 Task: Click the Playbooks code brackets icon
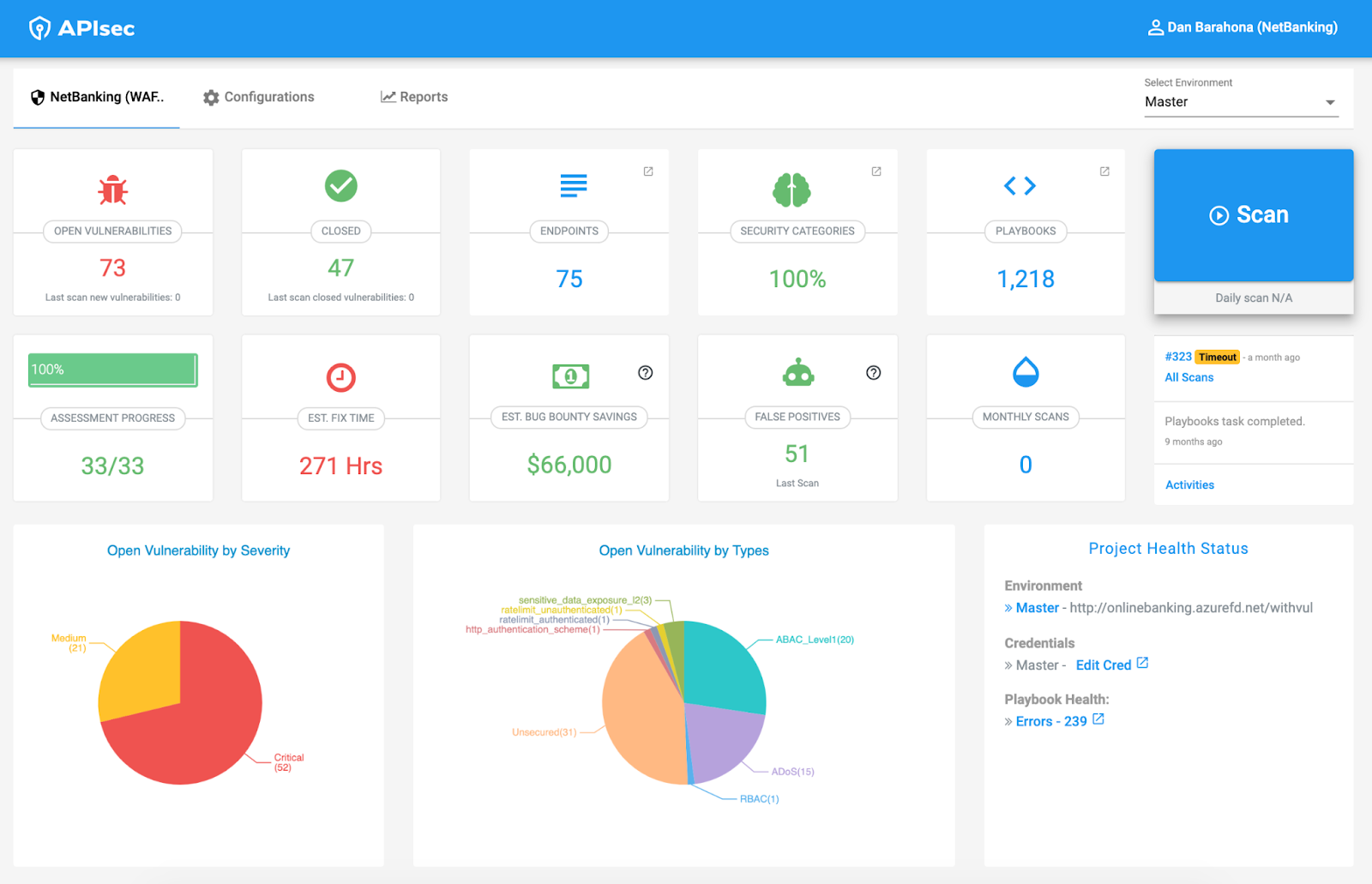coord(1020,185)
